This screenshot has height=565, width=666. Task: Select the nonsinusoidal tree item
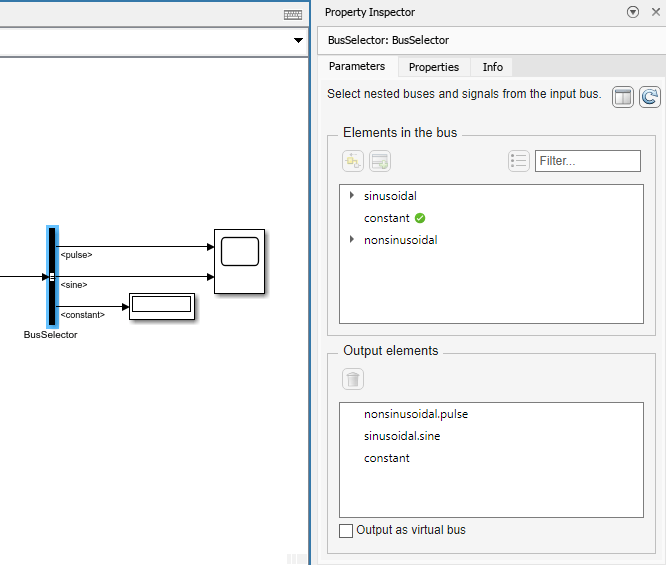(x=401, y=240)
